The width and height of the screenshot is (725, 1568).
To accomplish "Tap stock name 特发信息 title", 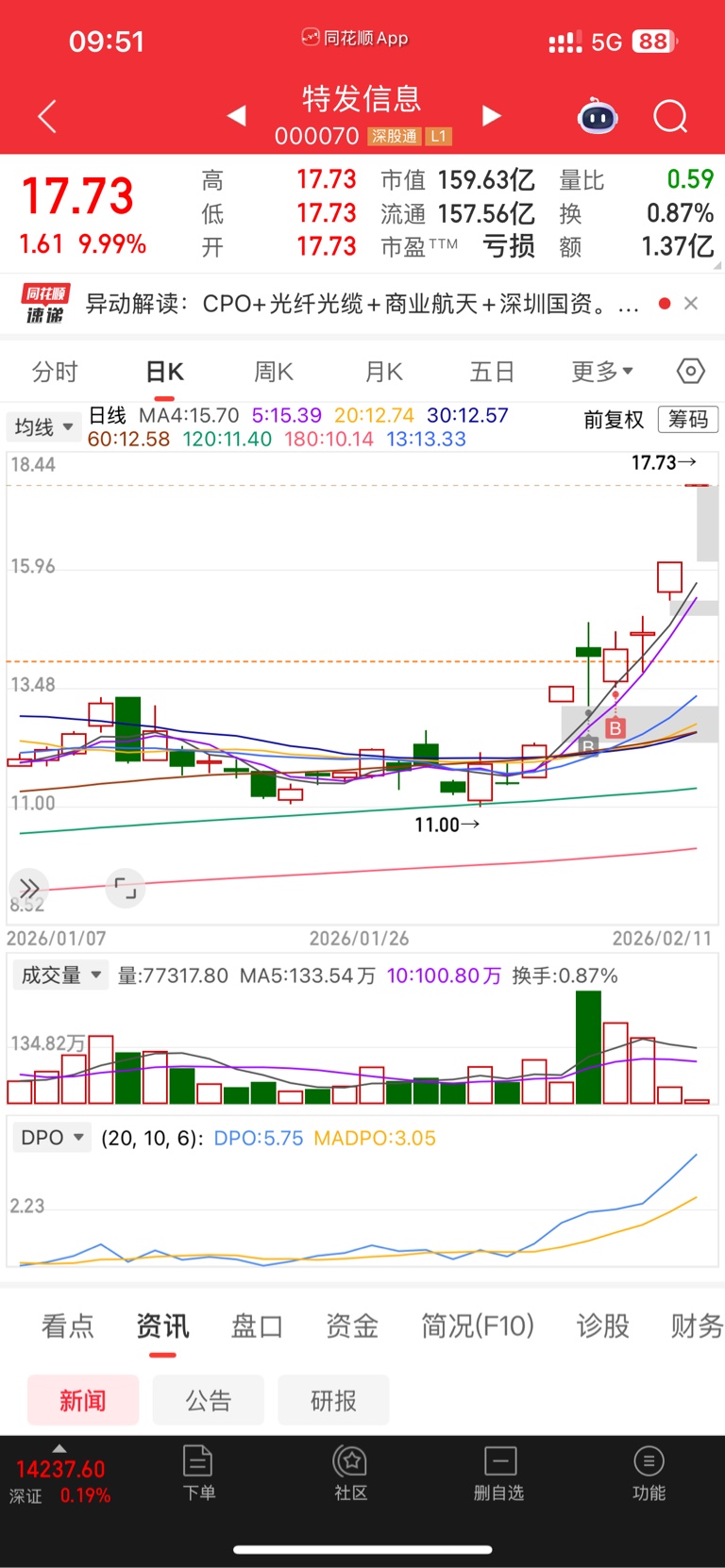I will pyautogui.click(x=362, y=98).
